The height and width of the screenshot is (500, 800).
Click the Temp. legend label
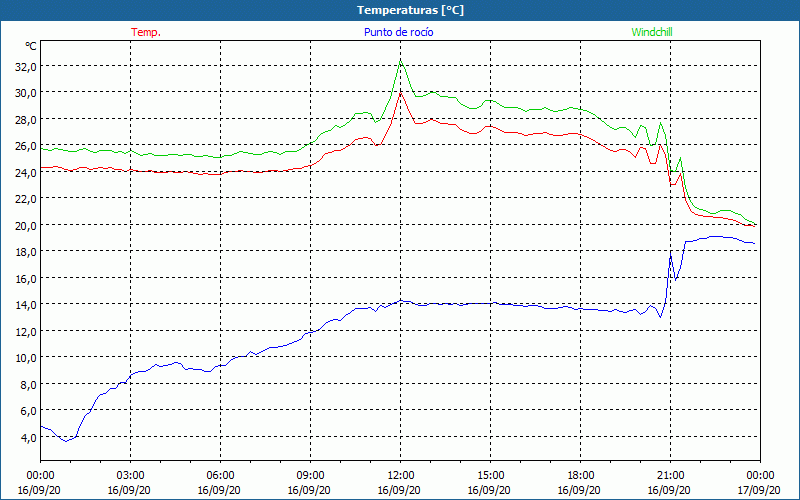click(146, 32)
